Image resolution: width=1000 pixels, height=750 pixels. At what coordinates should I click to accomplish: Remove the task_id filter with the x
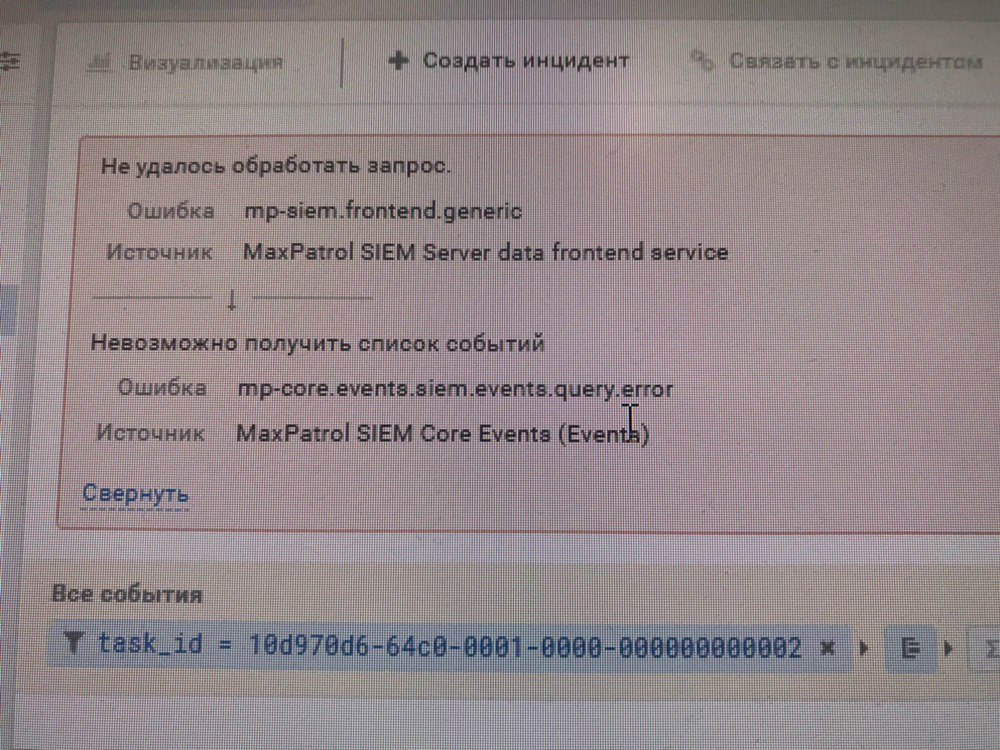click(827, 649)
